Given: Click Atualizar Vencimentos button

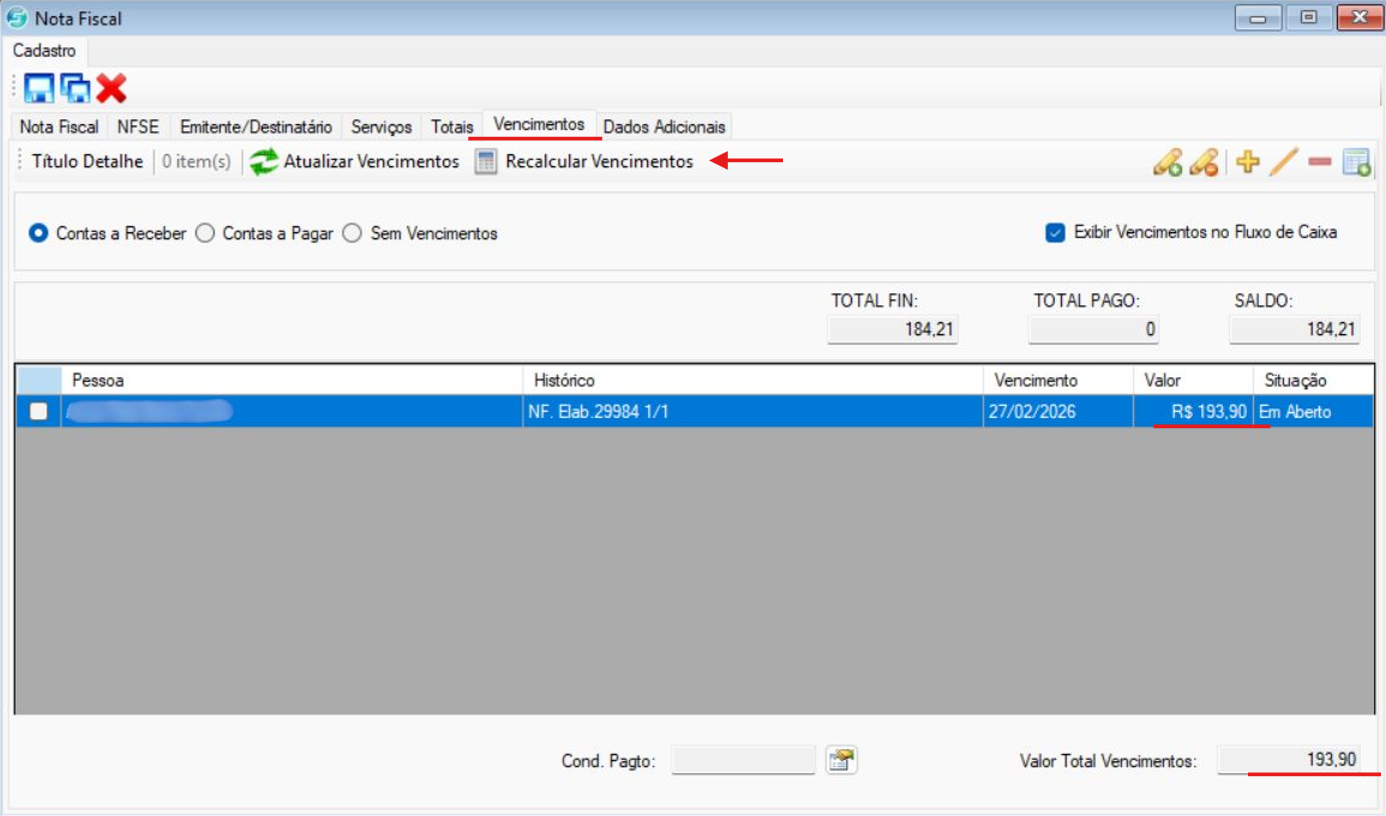Looking at the screenshot, I should coord(355,161).
